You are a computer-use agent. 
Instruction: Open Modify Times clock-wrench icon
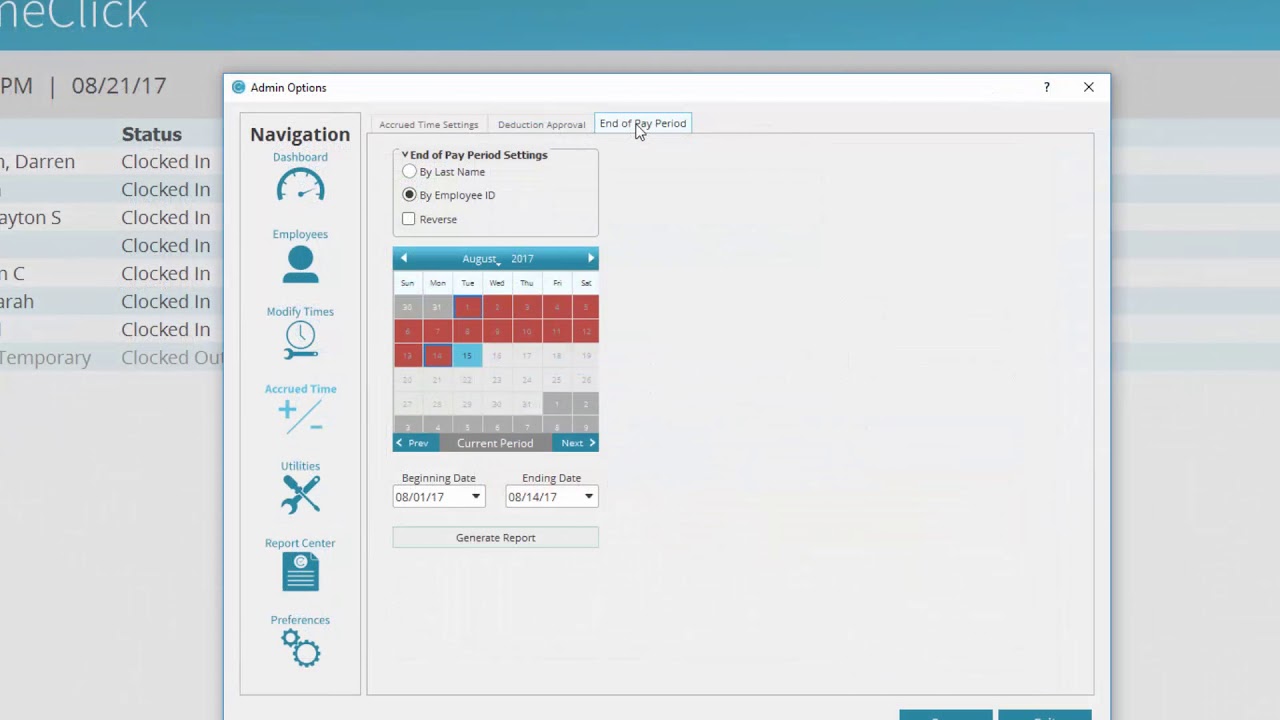tap(300, 341)
